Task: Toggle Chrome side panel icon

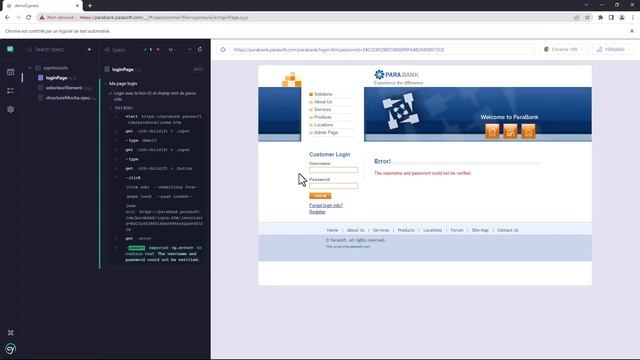Action: coord(611,18)
